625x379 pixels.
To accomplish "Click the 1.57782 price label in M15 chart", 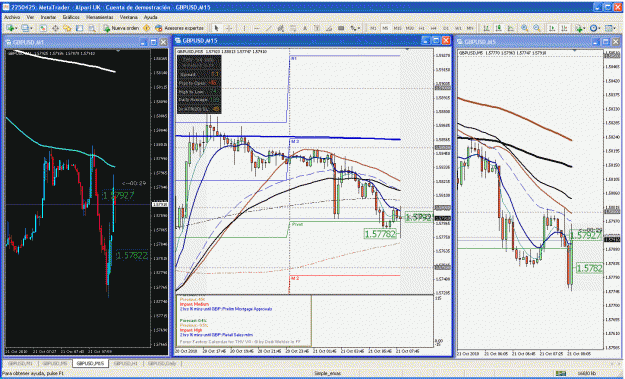I will (381, 234).
